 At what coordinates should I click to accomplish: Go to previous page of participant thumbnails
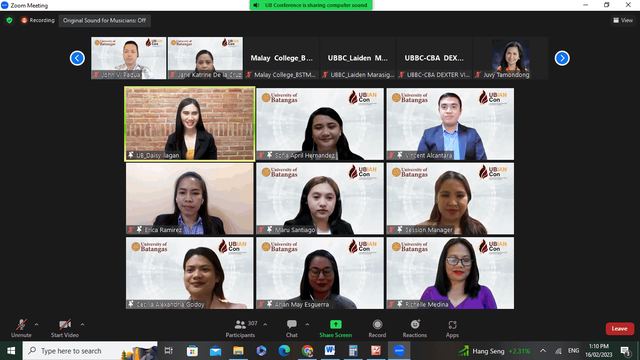pyautogui.click(x=77, y=58)
